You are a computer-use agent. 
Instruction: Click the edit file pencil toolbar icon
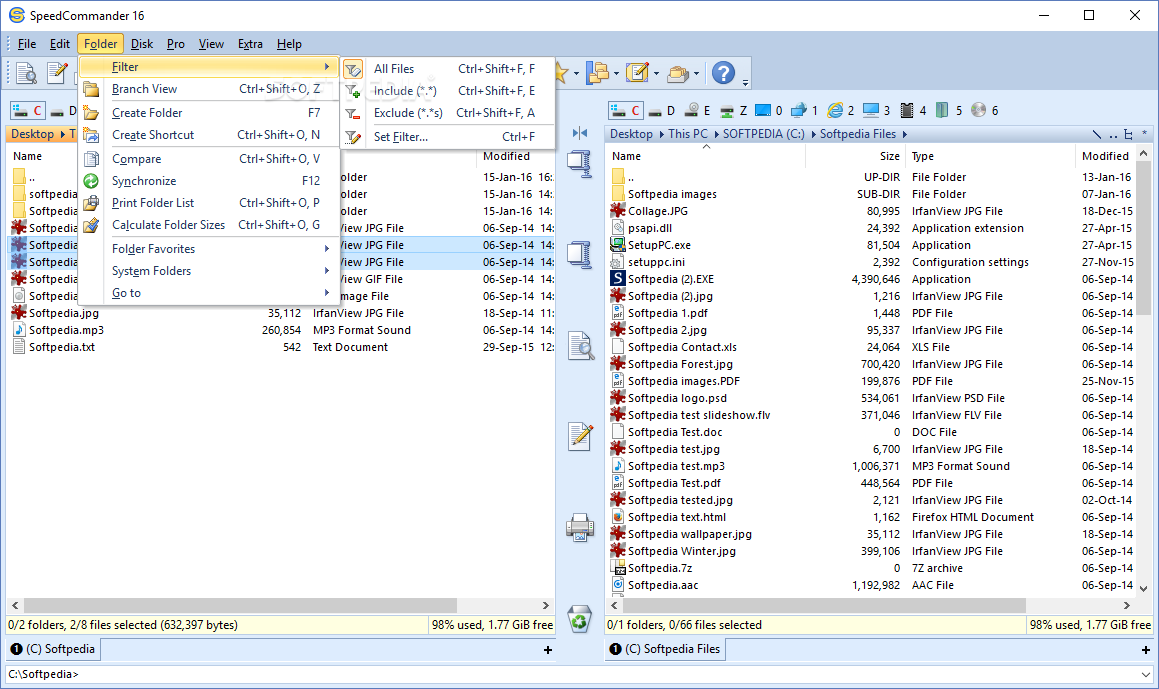coord(58,72)
